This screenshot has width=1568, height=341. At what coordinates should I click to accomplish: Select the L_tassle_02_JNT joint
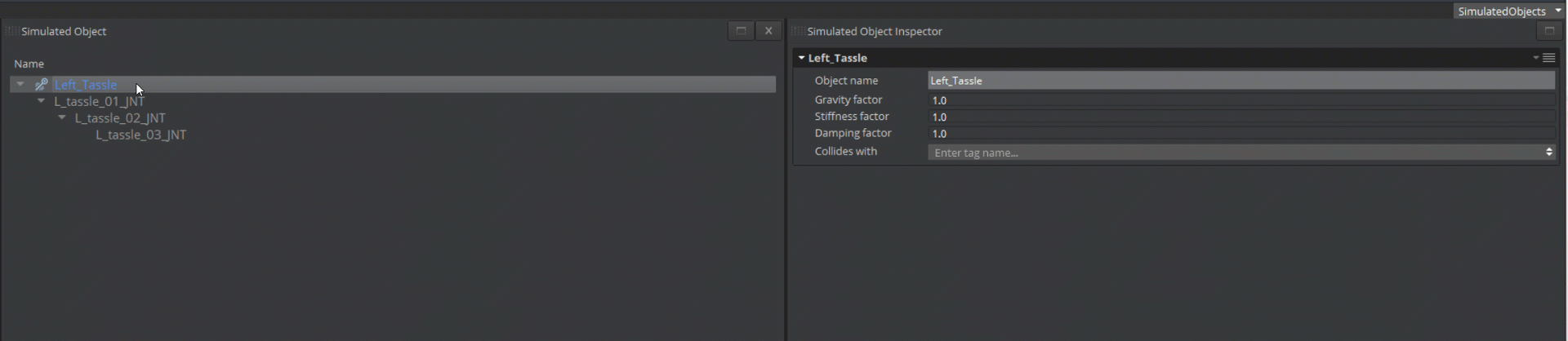[120, 118]
